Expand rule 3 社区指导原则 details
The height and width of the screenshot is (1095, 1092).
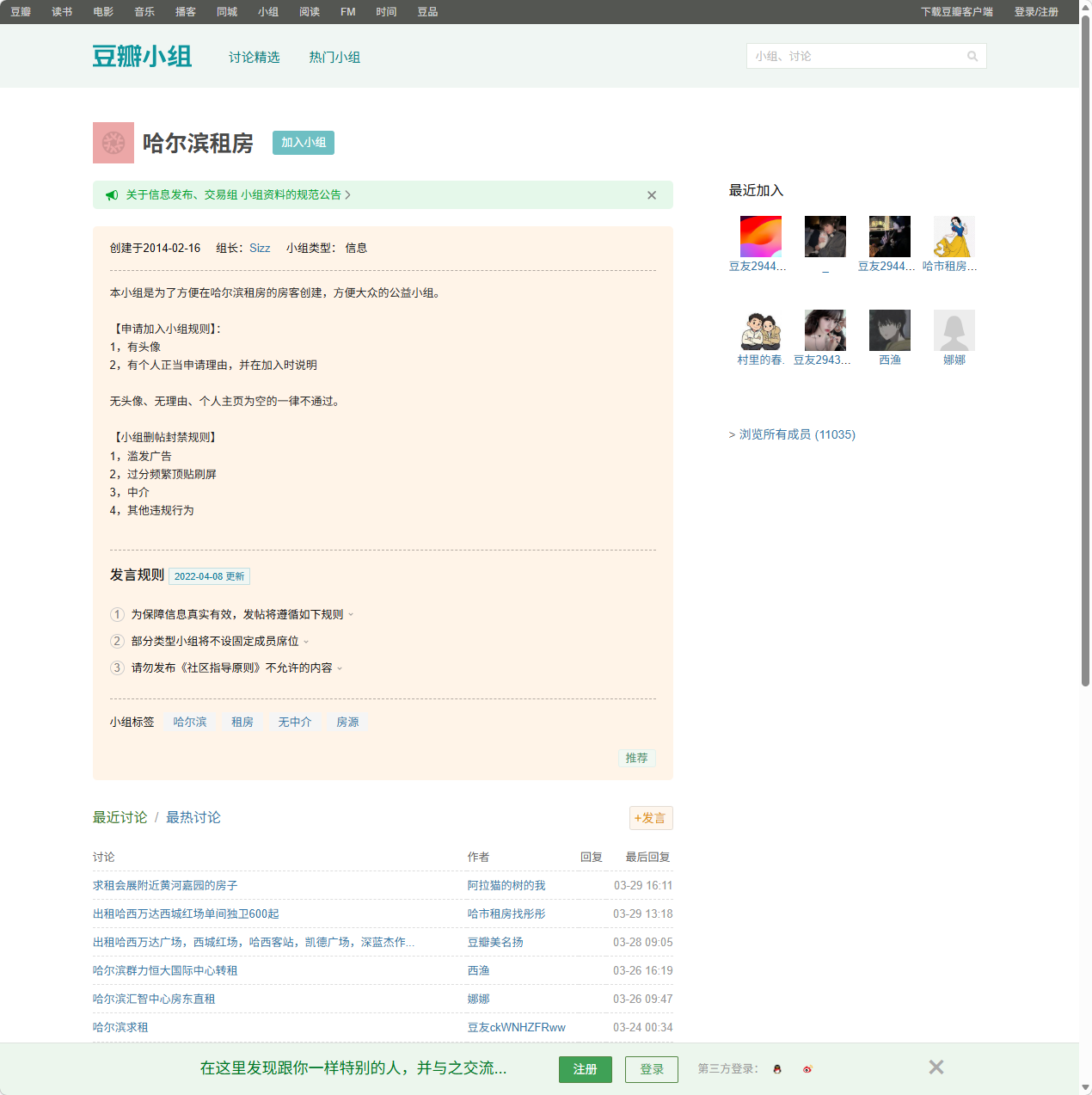coord(340,667)
